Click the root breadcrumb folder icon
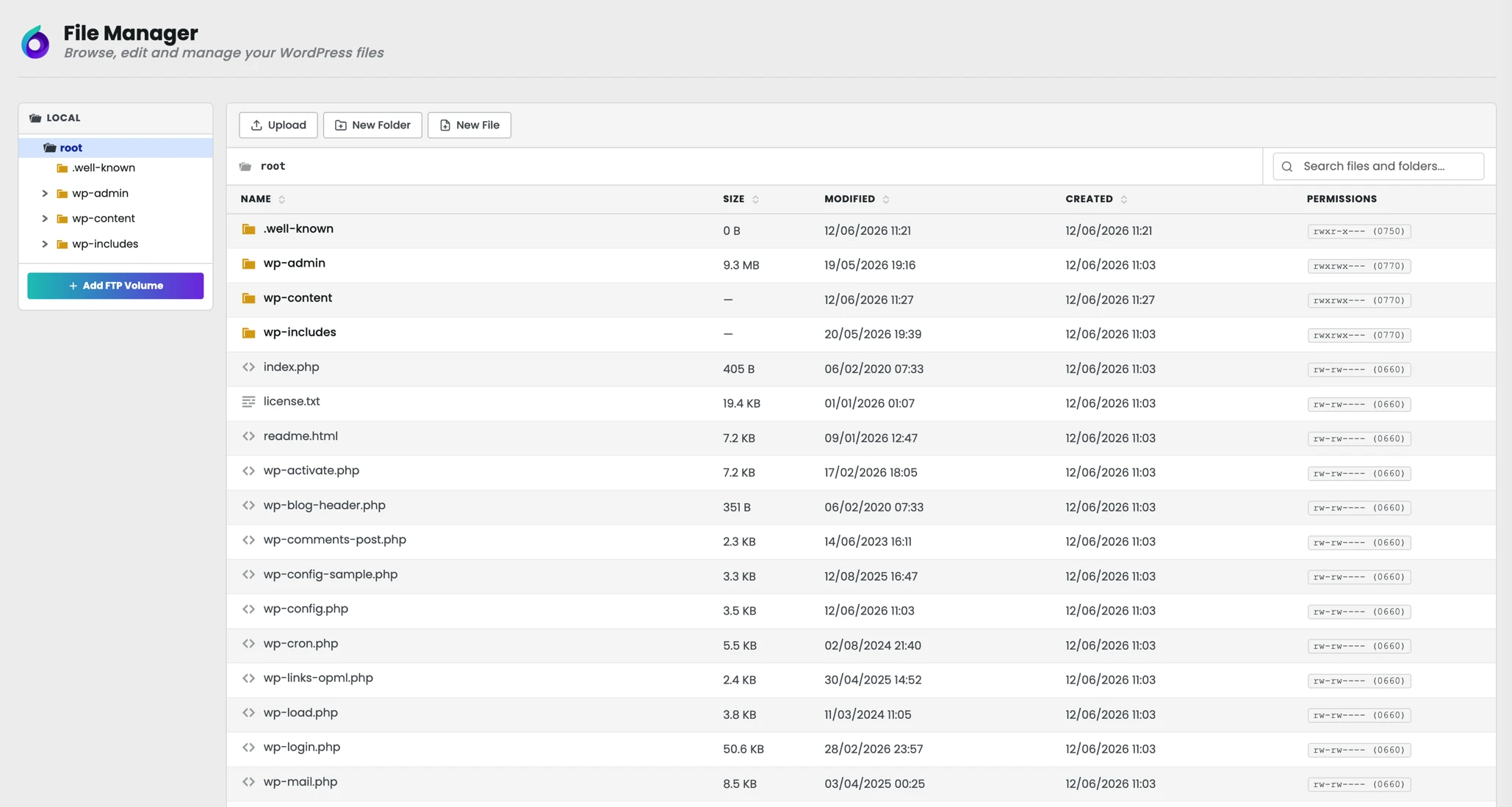The image size is (1512, 807). [x=245, y=167]
